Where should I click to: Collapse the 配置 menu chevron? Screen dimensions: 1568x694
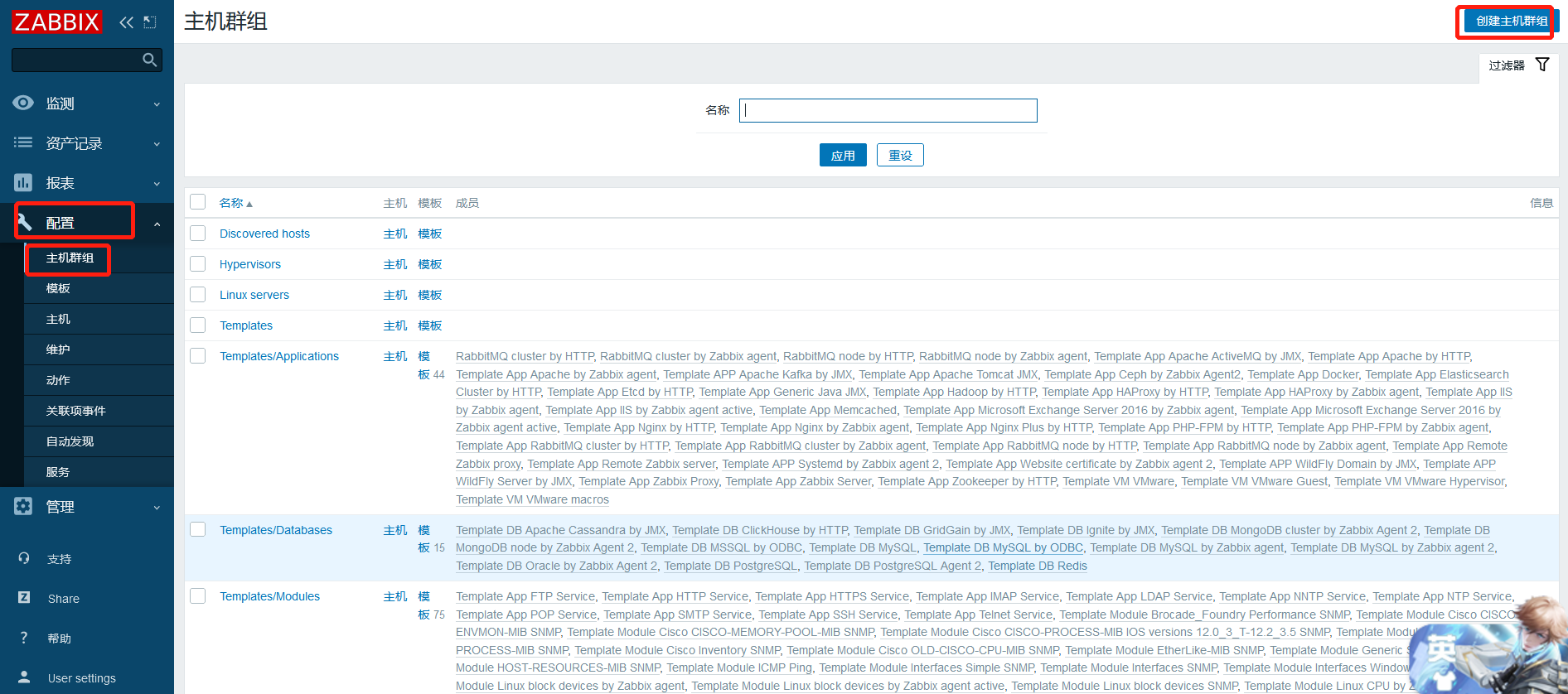[157, 224]
